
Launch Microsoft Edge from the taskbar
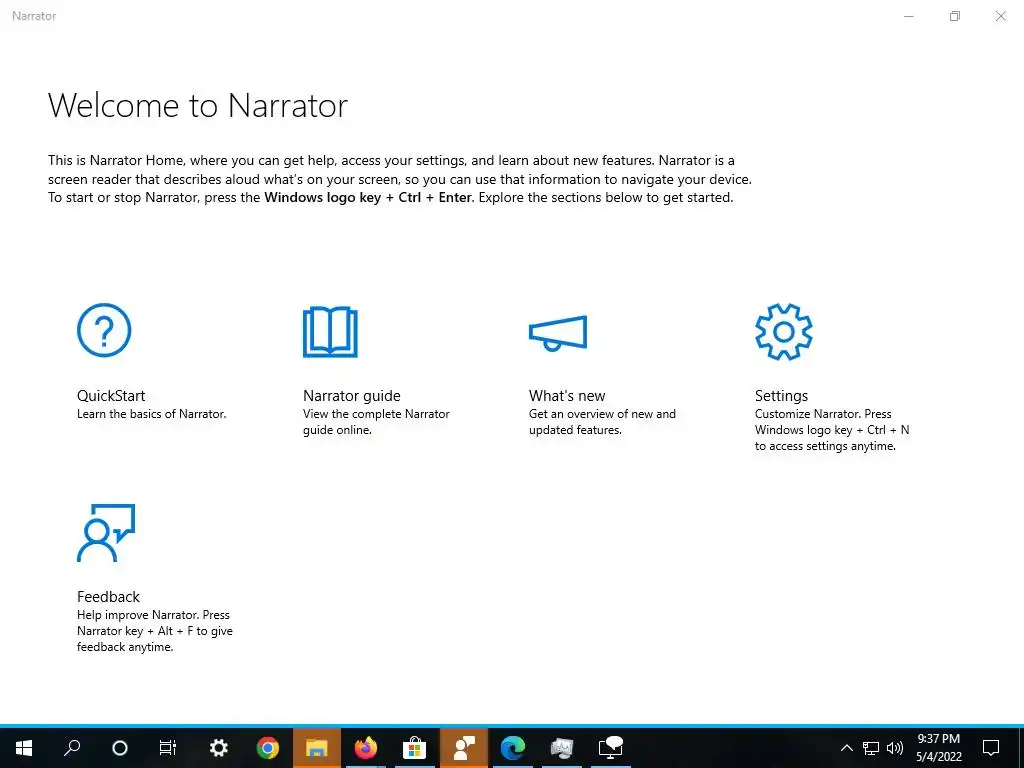tap(513, 748)
